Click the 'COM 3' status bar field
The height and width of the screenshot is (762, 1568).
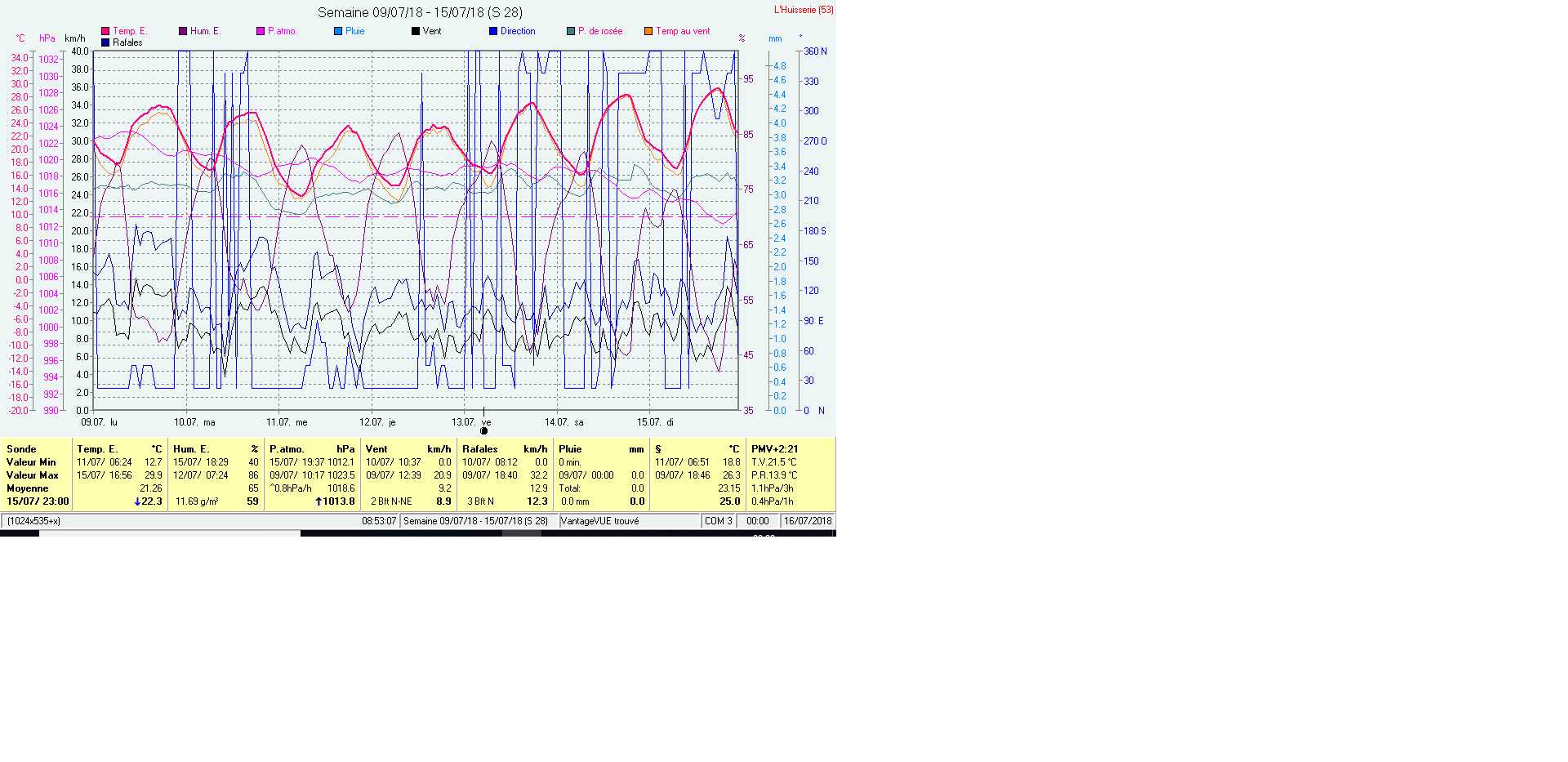(719, 521)
